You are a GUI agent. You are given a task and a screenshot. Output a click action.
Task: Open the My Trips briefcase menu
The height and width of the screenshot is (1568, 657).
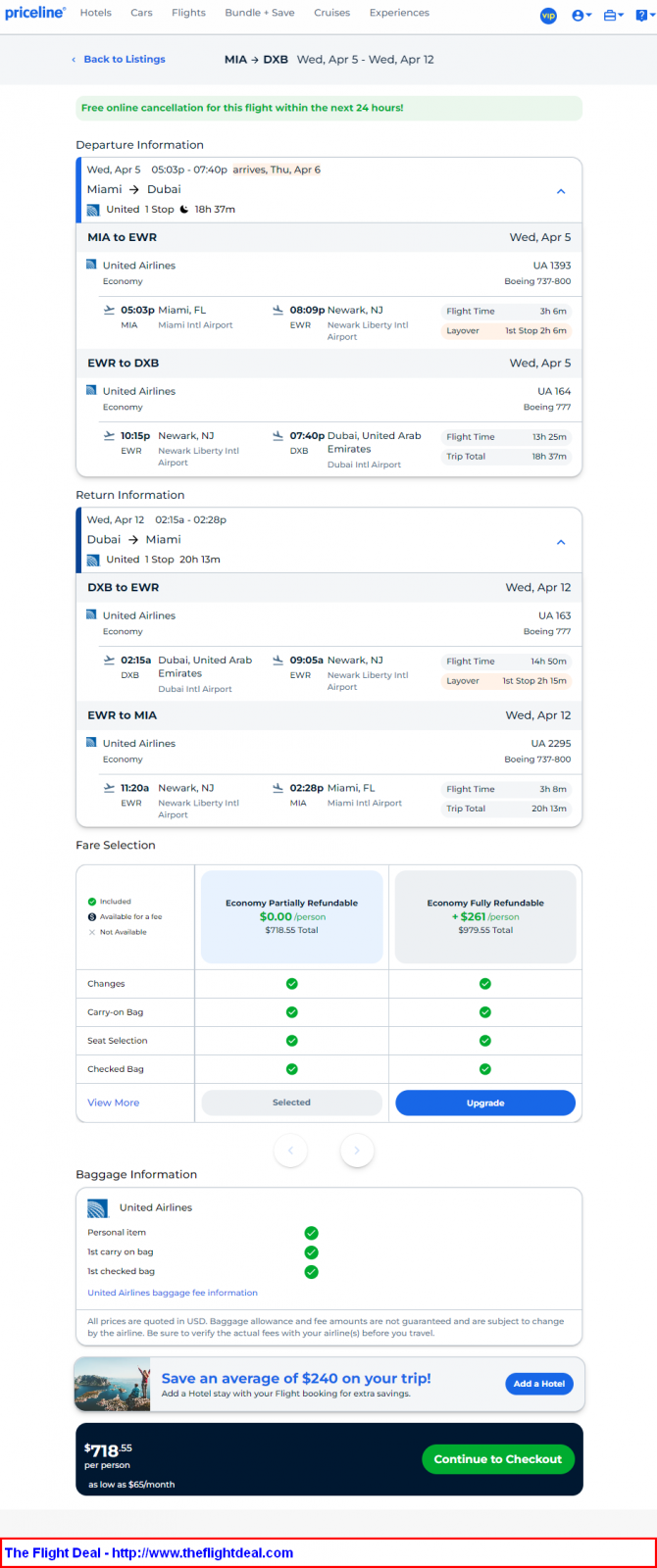coord(614,16)
